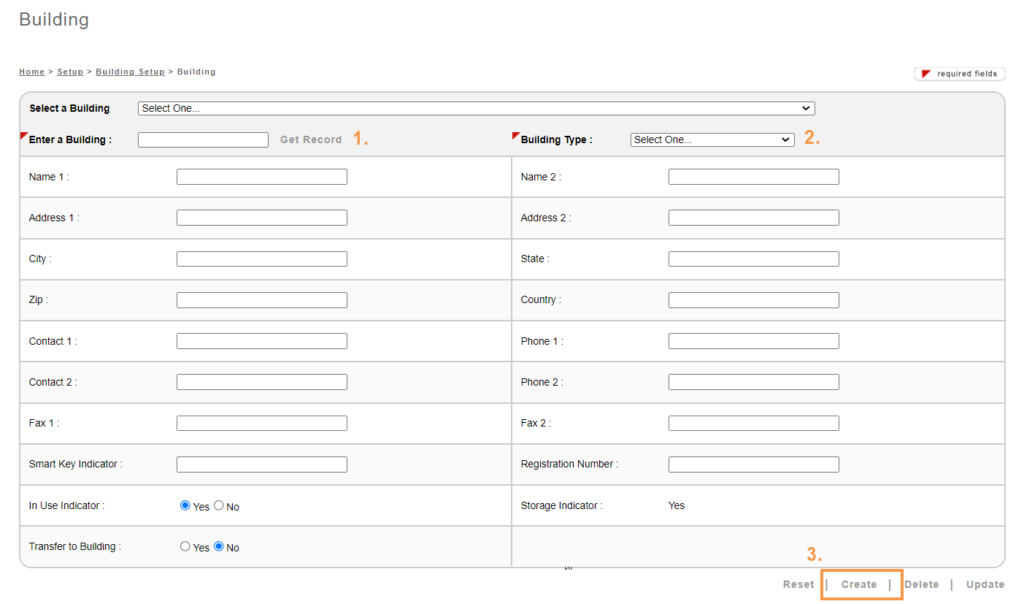Focus the Country input field
This screenshot has height=604, width=1024.
(754, 300)
